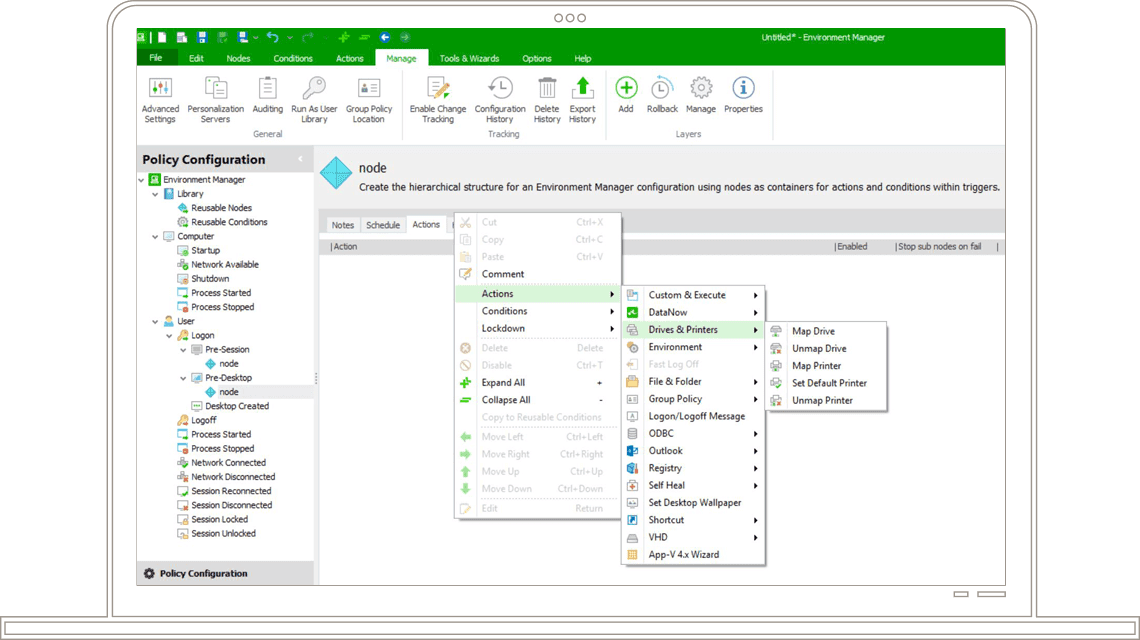Collapse the Pre-Desktop tree node
The height and width of the screenshot is (640, 1140).
183,378
